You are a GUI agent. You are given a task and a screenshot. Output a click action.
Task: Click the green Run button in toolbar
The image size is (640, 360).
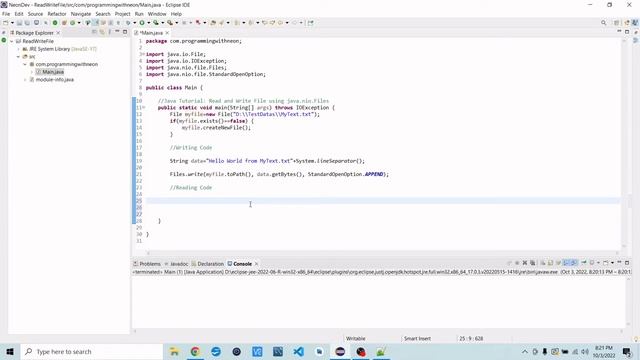[x=142, y=23]
